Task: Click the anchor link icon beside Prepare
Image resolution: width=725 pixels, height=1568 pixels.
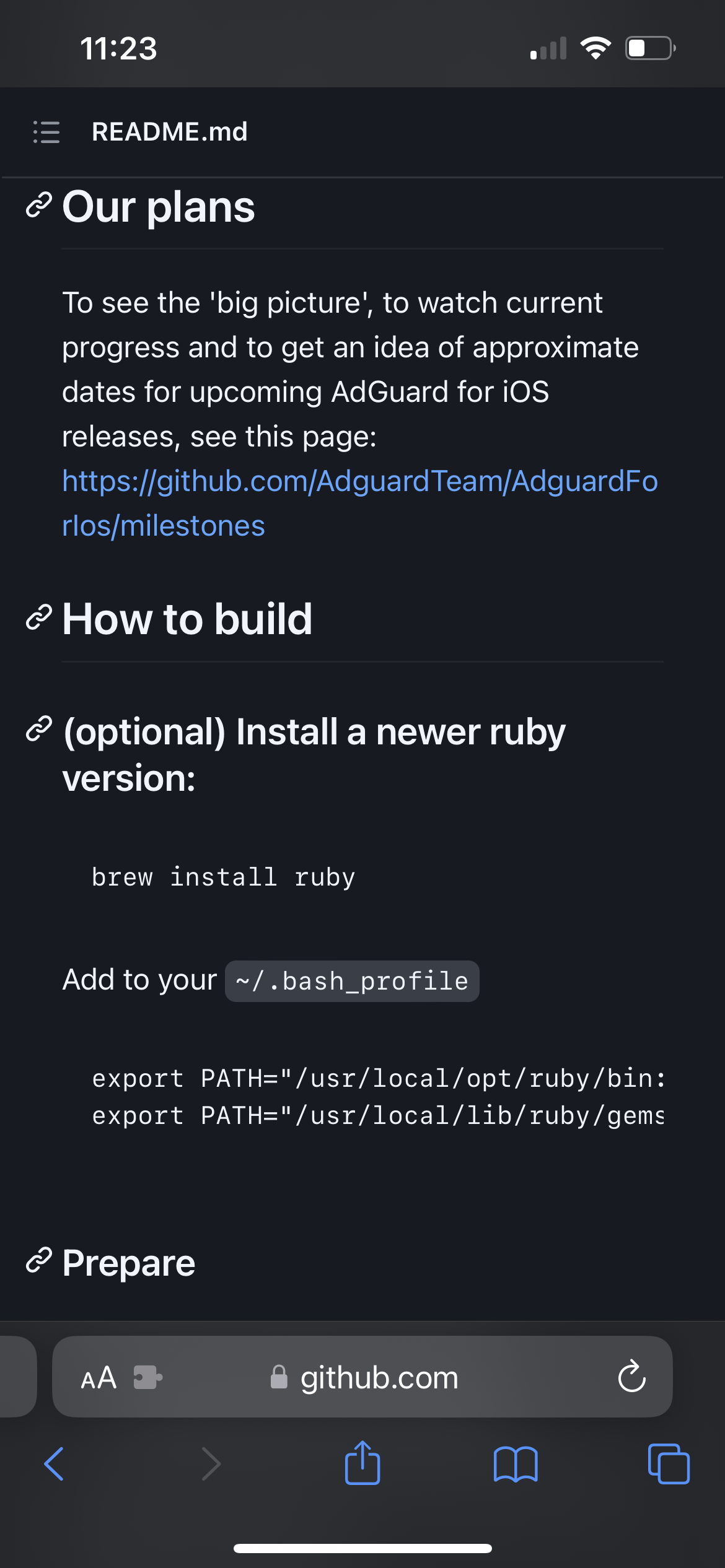Action: [x=38, y=1261]
